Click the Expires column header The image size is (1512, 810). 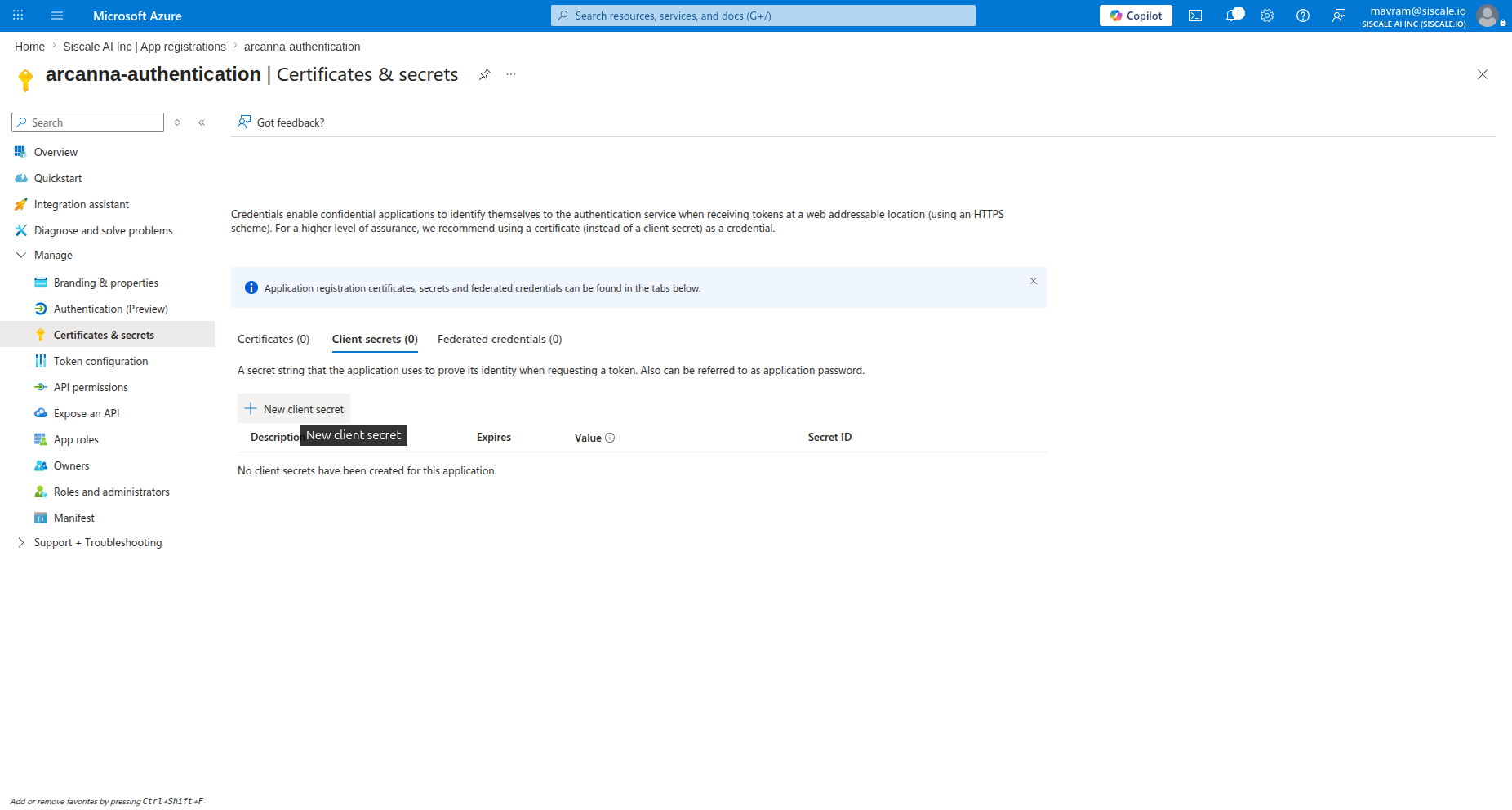(x=494, y=438)
